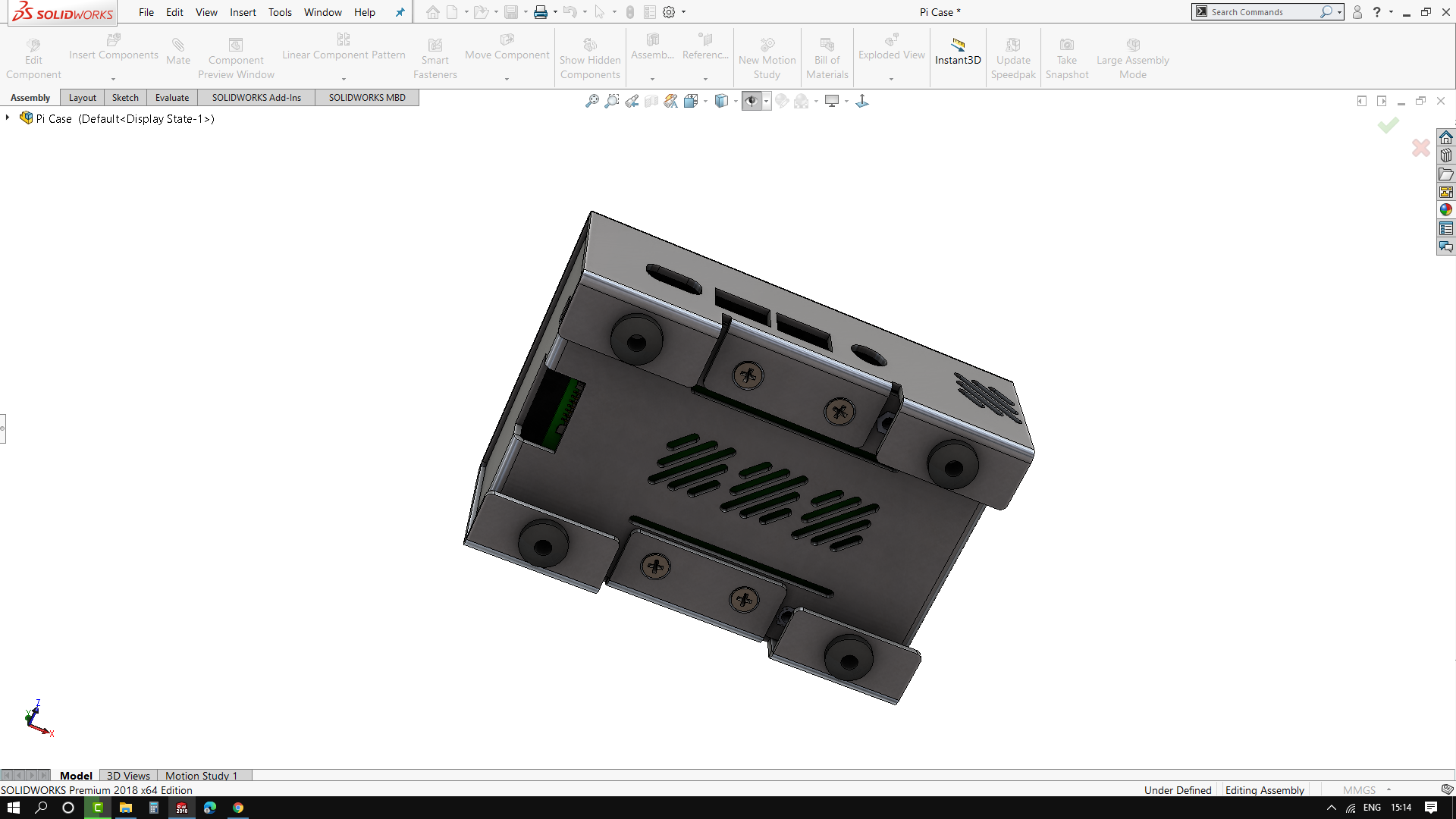Viewport: 1456px width, 819px height.
Task: Switch to SOLIDWORKS Add-Ins tab
Action: click(256, 98)
